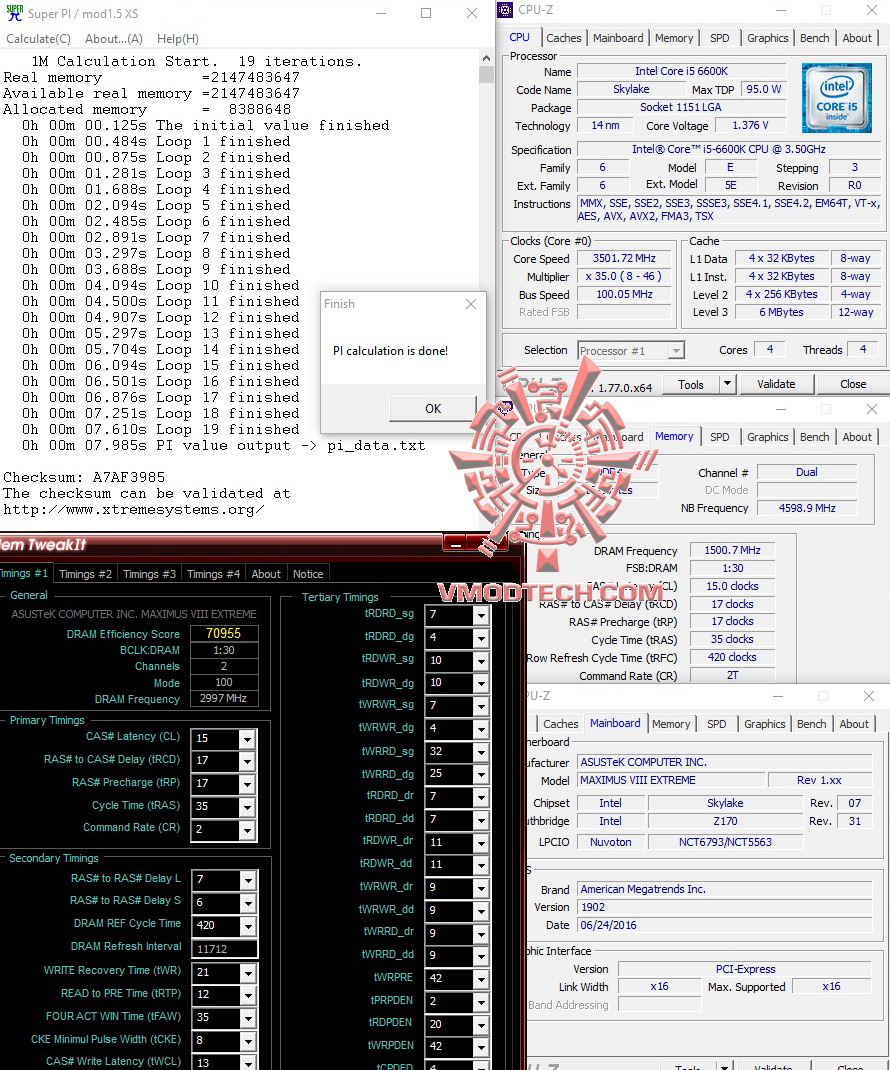The height and width of the screenshot is (1070, 890).
Task: Expand RAS# to CAS# Delay (tRCD) dropdown
Action: [x=247, y=761]
